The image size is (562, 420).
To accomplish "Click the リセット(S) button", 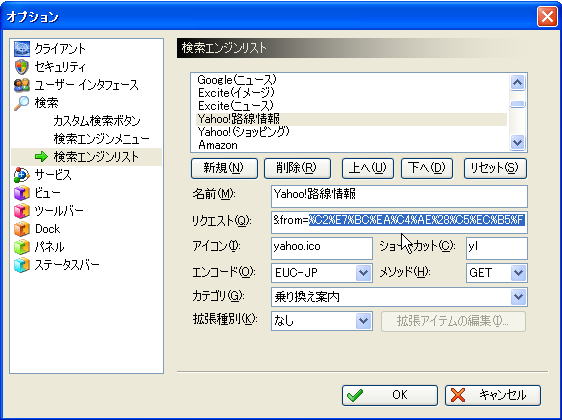I will 495,168.
